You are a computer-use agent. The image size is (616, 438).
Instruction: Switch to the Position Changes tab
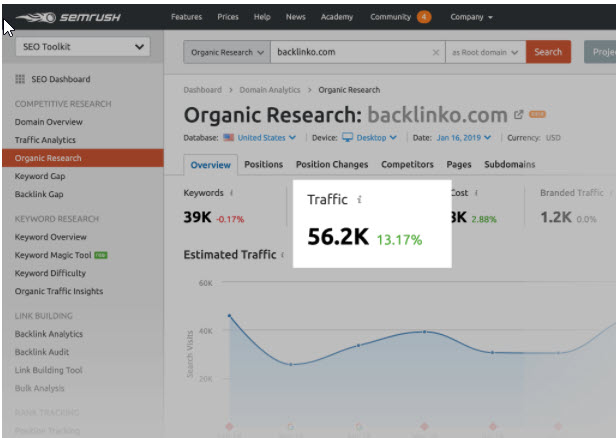click(x=332, y=165)
